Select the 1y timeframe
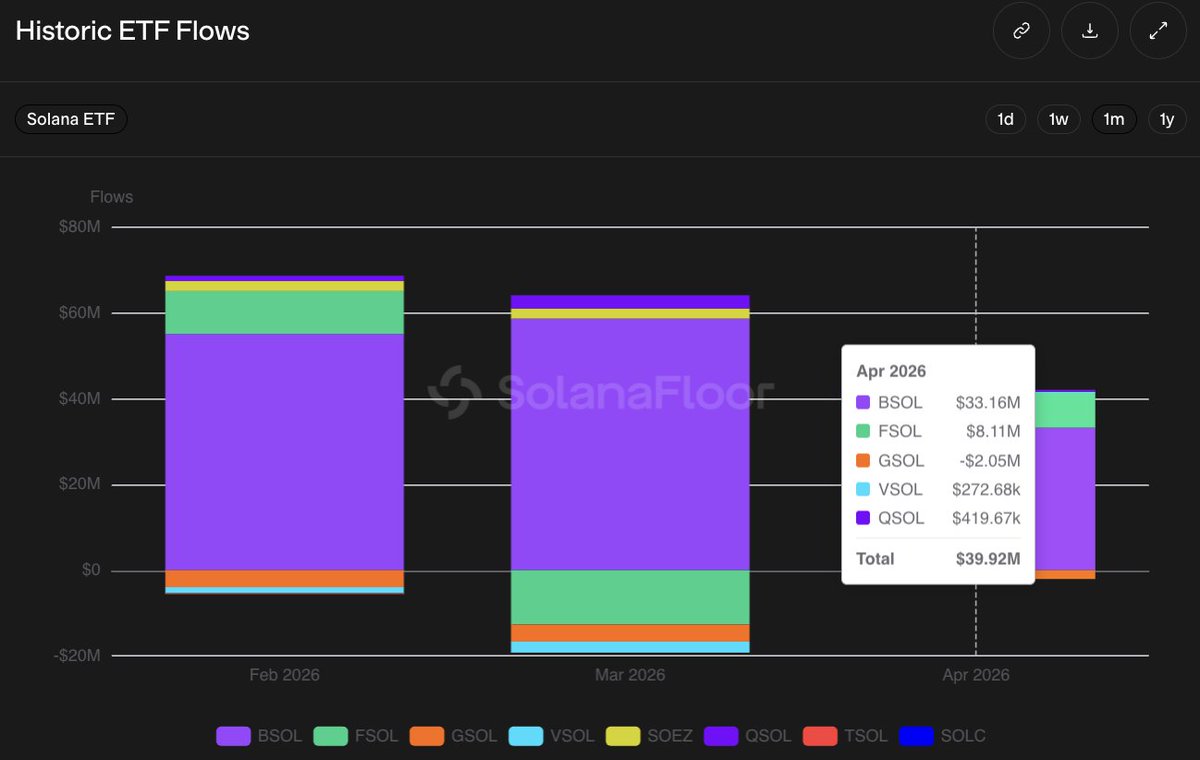The width and height of the screenshot is (1200, 760). pyautogui.click(x=1166, y=119)
